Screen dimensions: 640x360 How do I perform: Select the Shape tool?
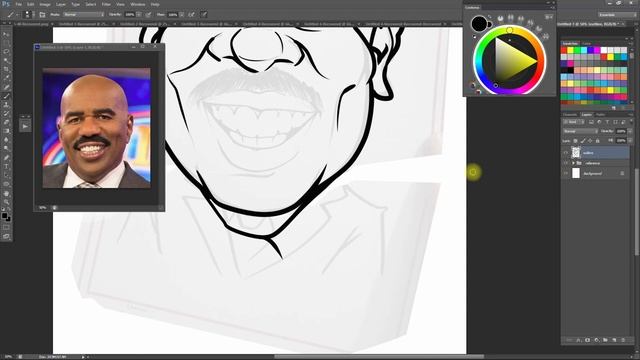click(6, 184)
